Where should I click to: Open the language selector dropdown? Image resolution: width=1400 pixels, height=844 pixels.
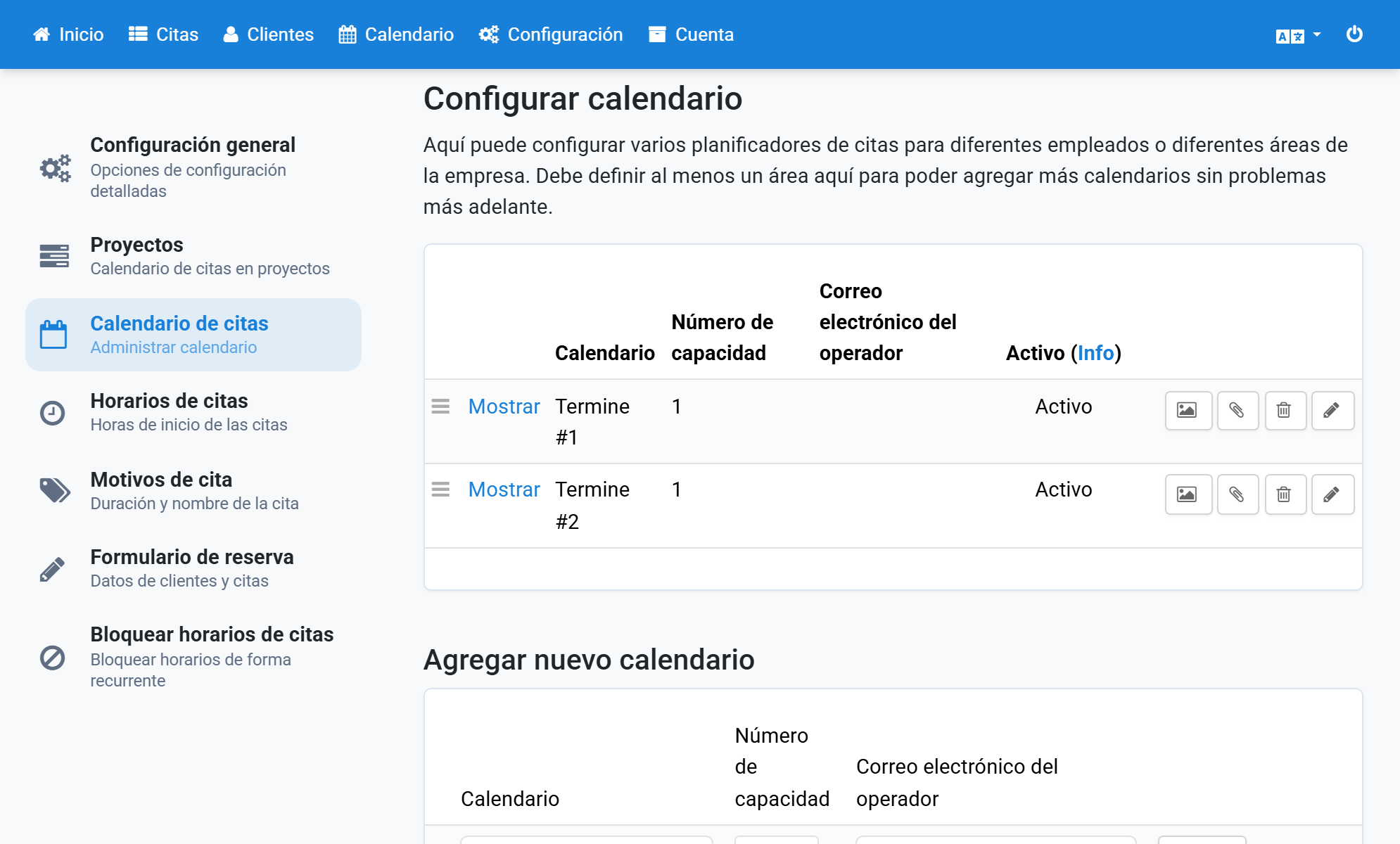(1298, 35)
